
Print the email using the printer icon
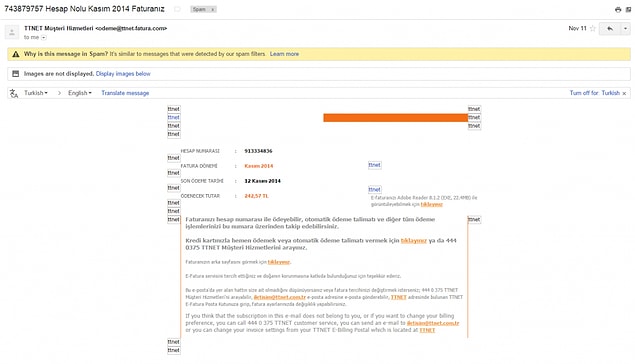[x=618, y=10]
